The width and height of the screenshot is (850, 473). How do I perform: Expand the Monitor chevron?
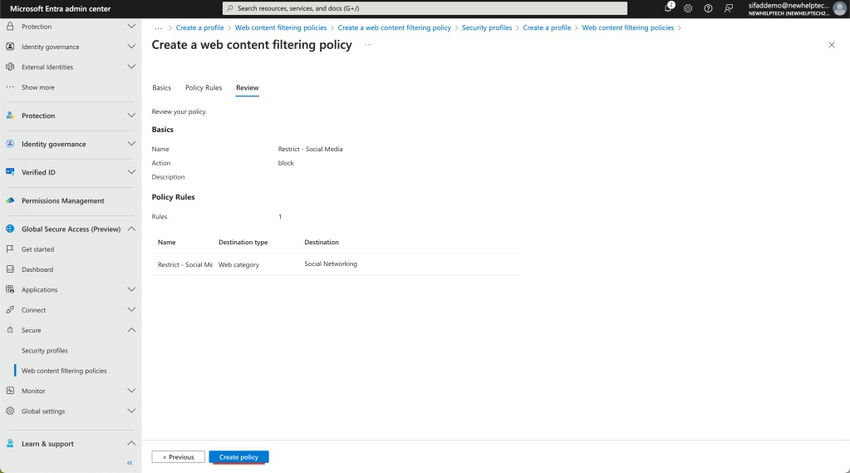[x=131, y=391]
